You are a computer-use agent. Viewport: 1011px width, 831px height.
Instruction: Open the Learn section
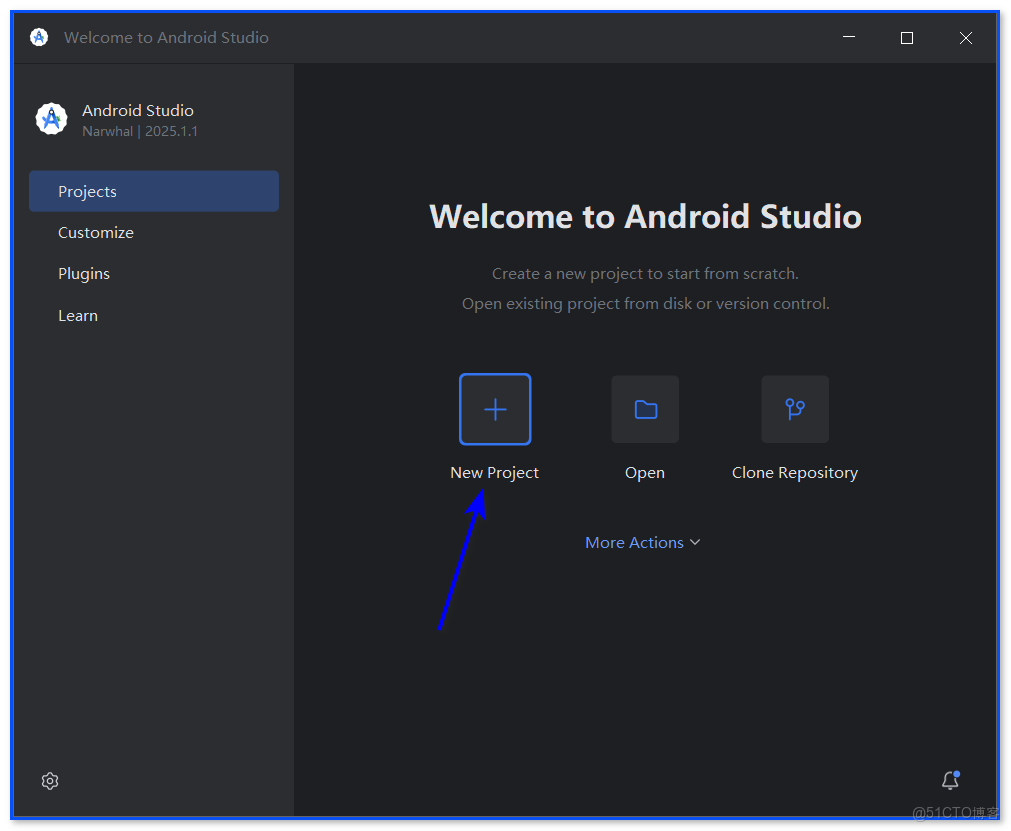point(77,315)
